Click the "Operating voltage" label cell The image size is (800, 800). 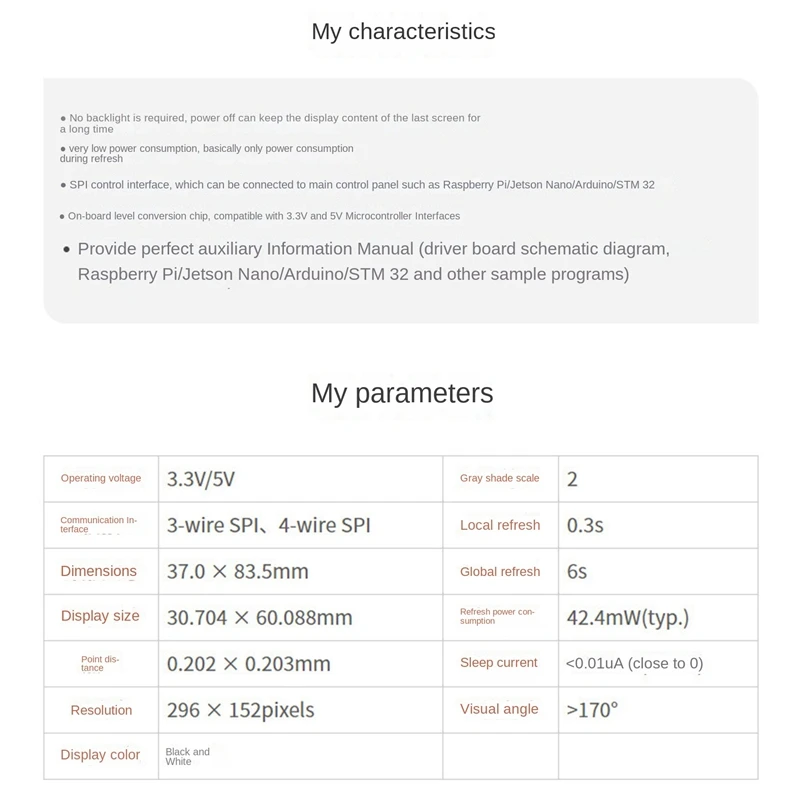click(x=101, y=478)
